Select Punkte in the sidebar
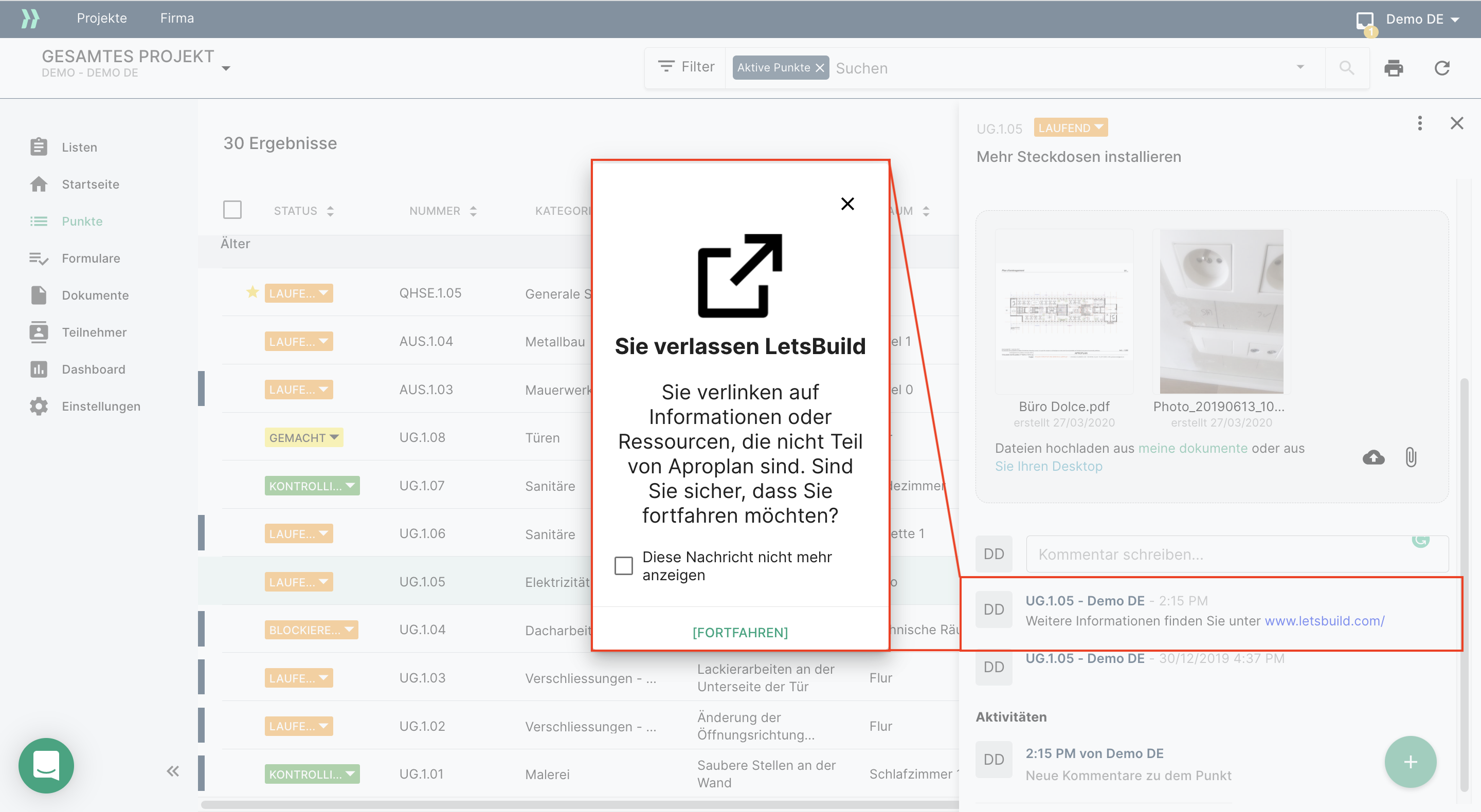1481x812 pixels. [x=66, y=222]
